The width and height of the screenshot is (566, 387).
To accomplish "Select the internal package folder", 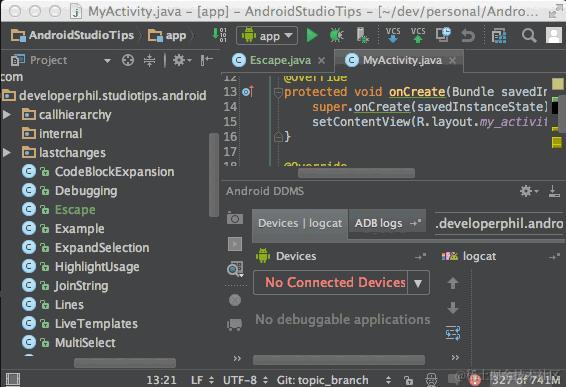I will point(60,134).
